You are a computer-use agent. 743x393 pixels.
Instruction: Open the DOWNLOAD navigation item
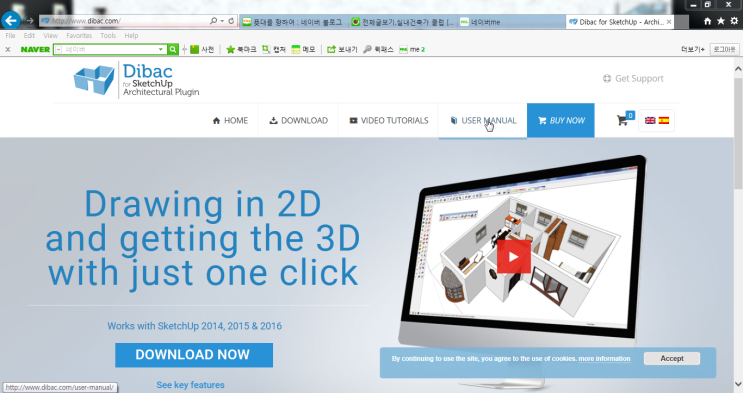click(299, 120)
